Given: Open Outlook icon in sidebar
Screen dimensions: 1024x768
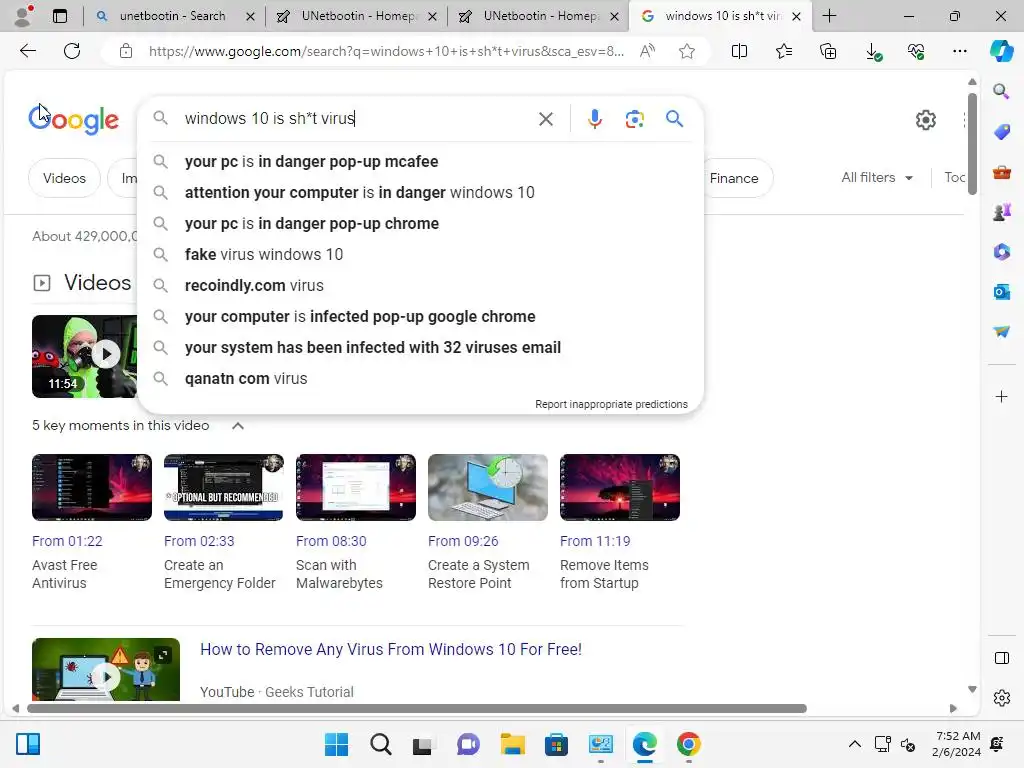Looking at the screenshot, I should pyautogui.click(x=1002, y=291).
